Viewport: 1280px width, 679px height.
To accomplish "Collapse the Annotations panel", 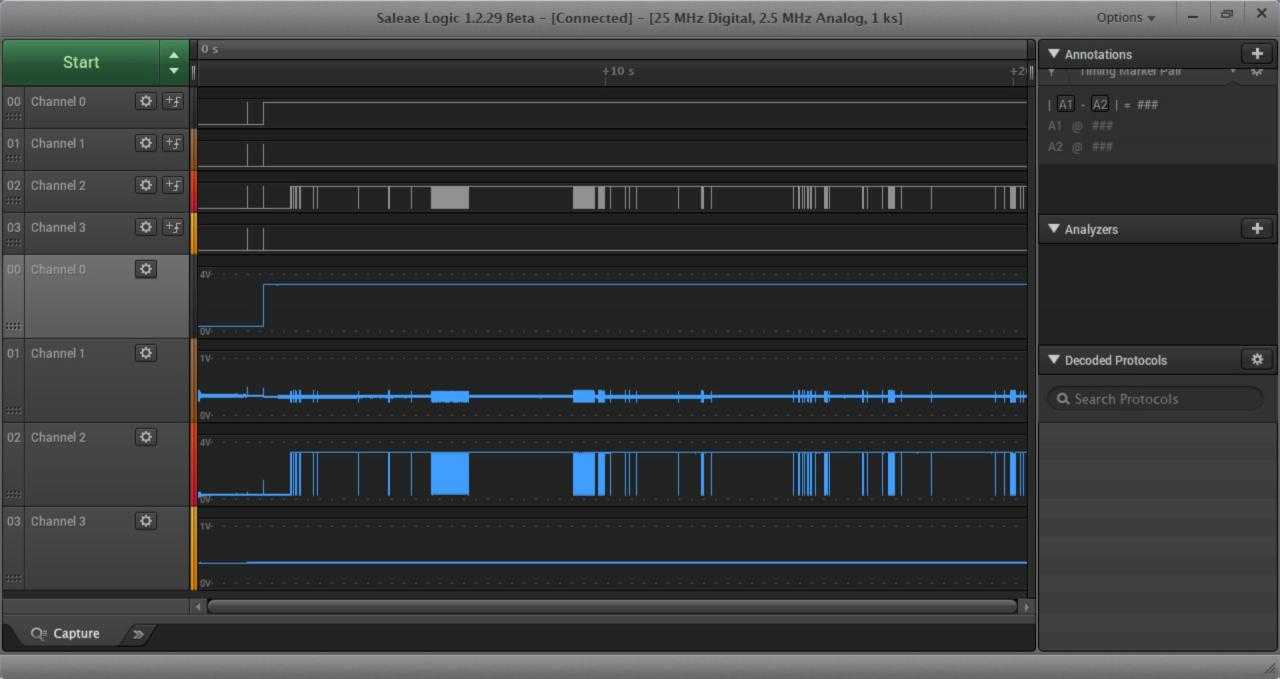I will pyautogui.click(x=1053, y=54).
